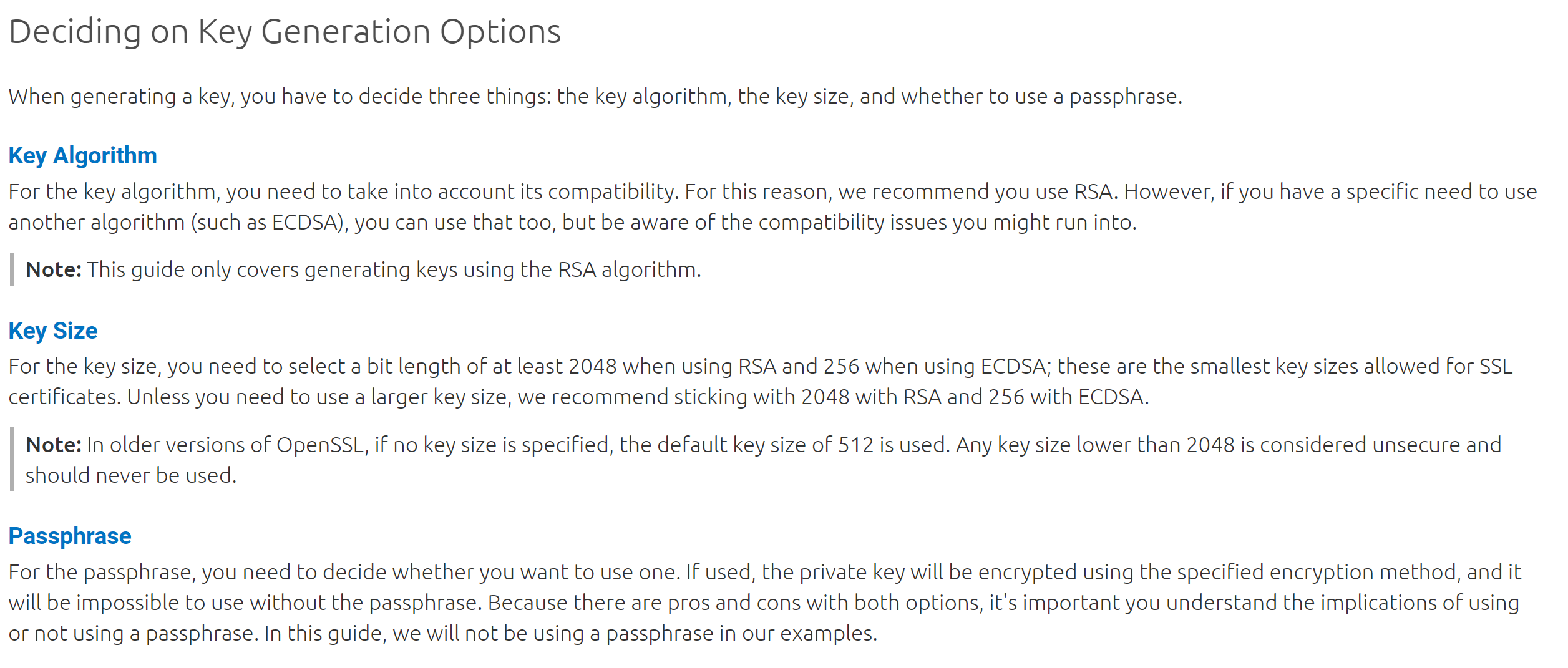Click the vertical bar beside the RSA note

click(x=12, y=269)
